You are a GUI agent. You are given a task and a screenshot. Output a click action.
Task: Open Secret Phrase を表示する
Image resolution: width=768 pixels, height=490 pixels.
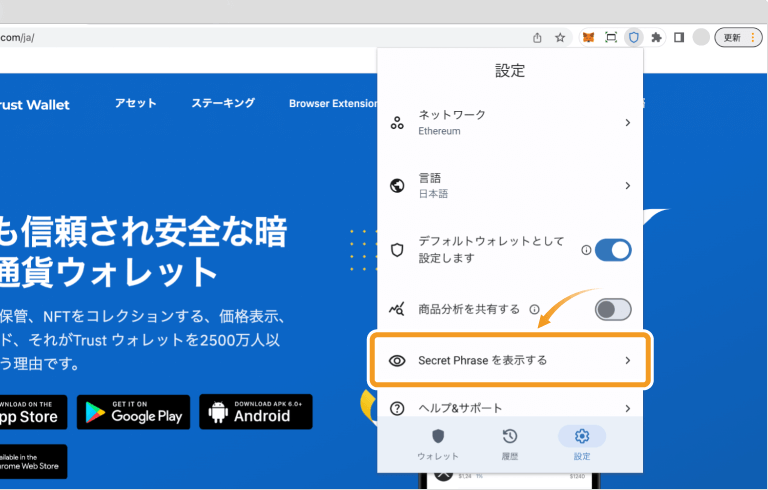coord(510,360)
